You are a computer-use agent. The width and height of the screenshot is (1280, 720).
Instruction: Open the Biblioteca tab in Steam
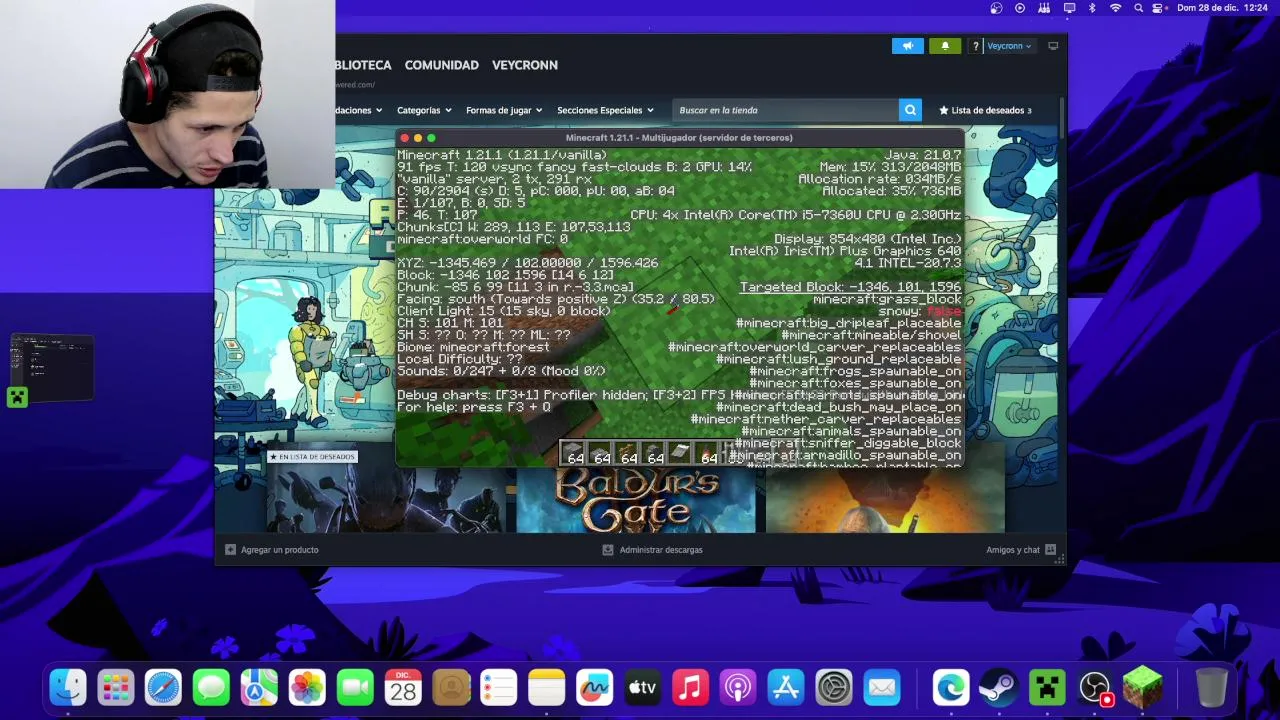(363, 65)
